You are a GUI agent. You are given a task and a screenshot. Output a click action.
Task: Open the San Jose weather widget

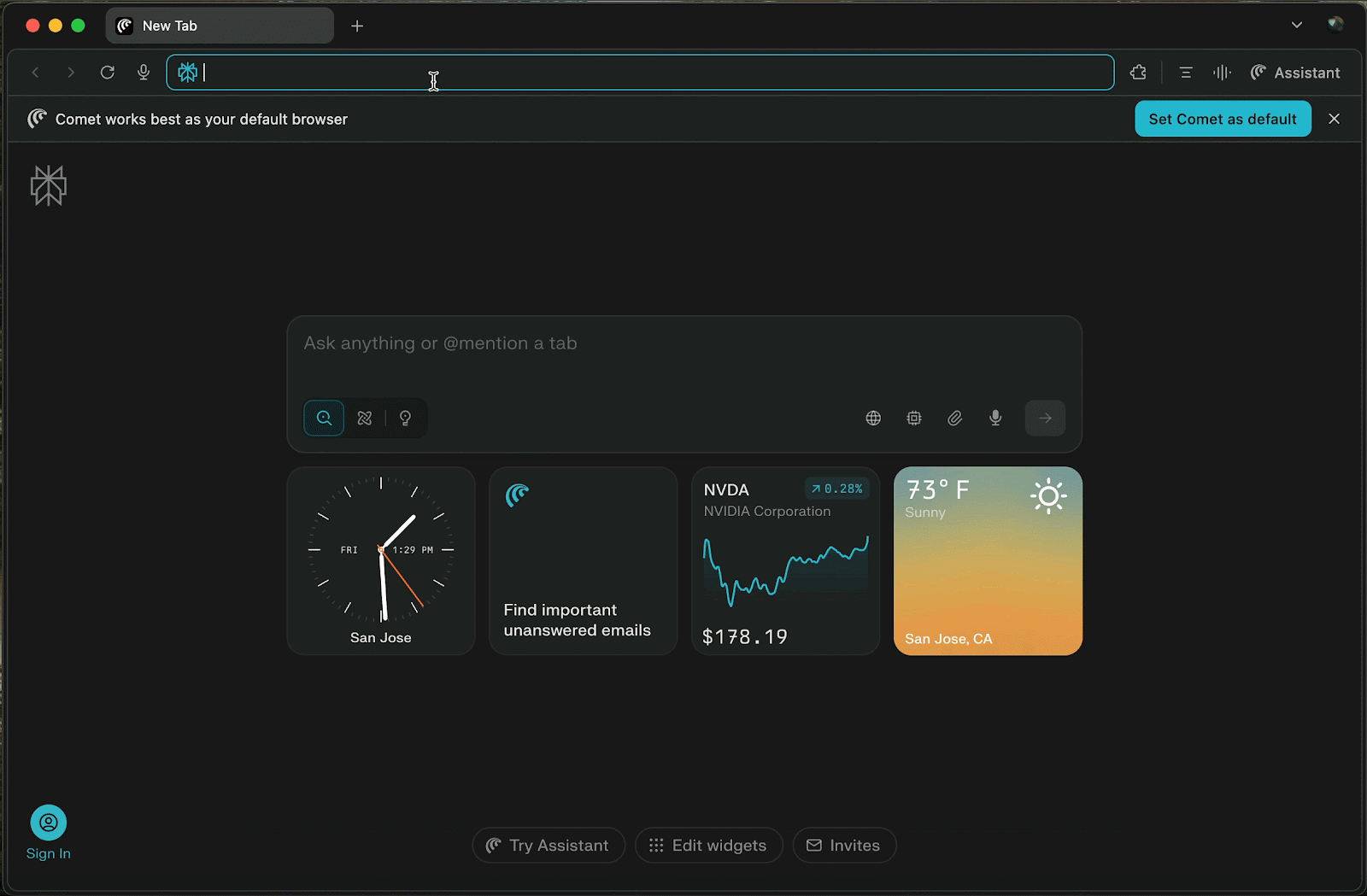click(x=988, y=560)
